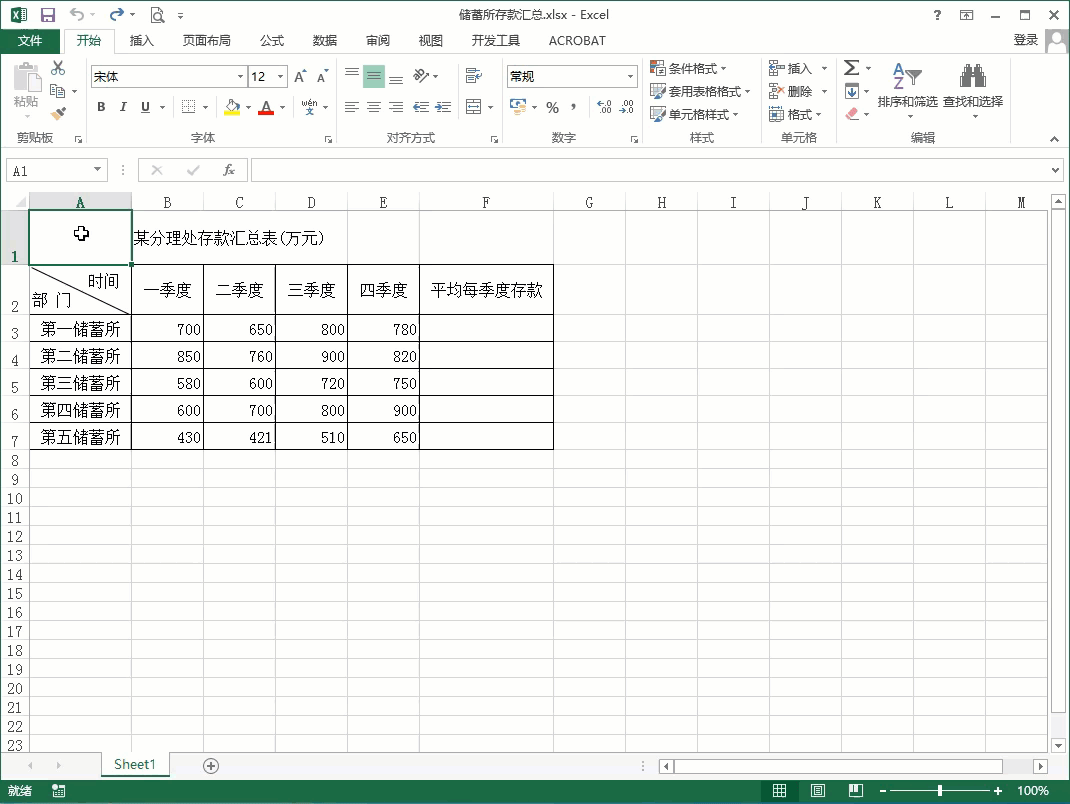The height and width of the screenshot is (804, 1070).
Task: Toggle Italic formatting
Action: (x=123, y=107)
